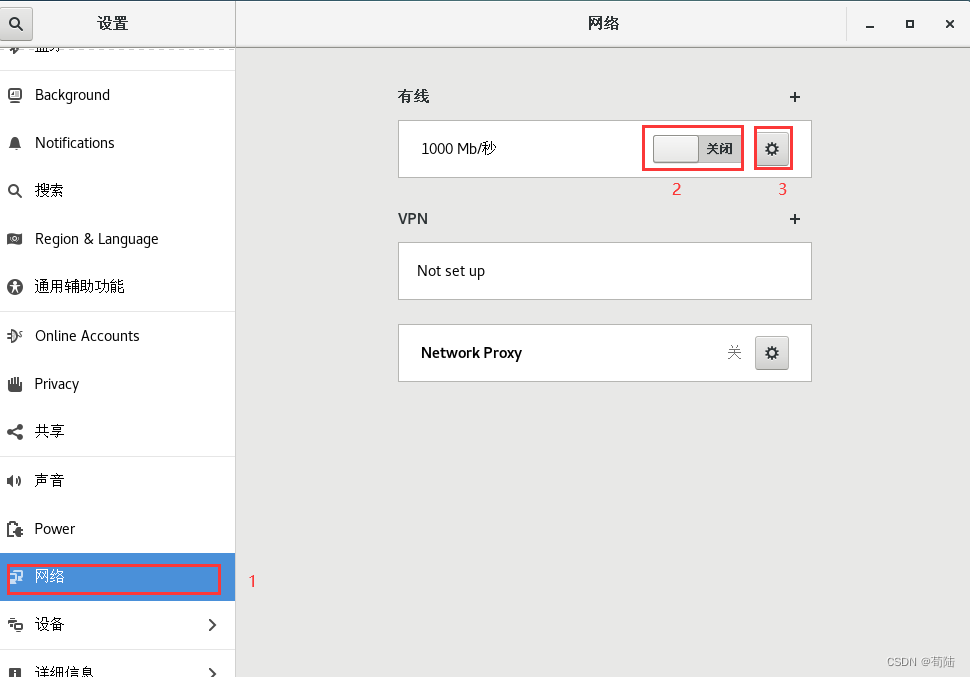Open 共享 sharing settings
This screenshot has width=970, height=677.
pyautogui.click(x=118, y=431)
